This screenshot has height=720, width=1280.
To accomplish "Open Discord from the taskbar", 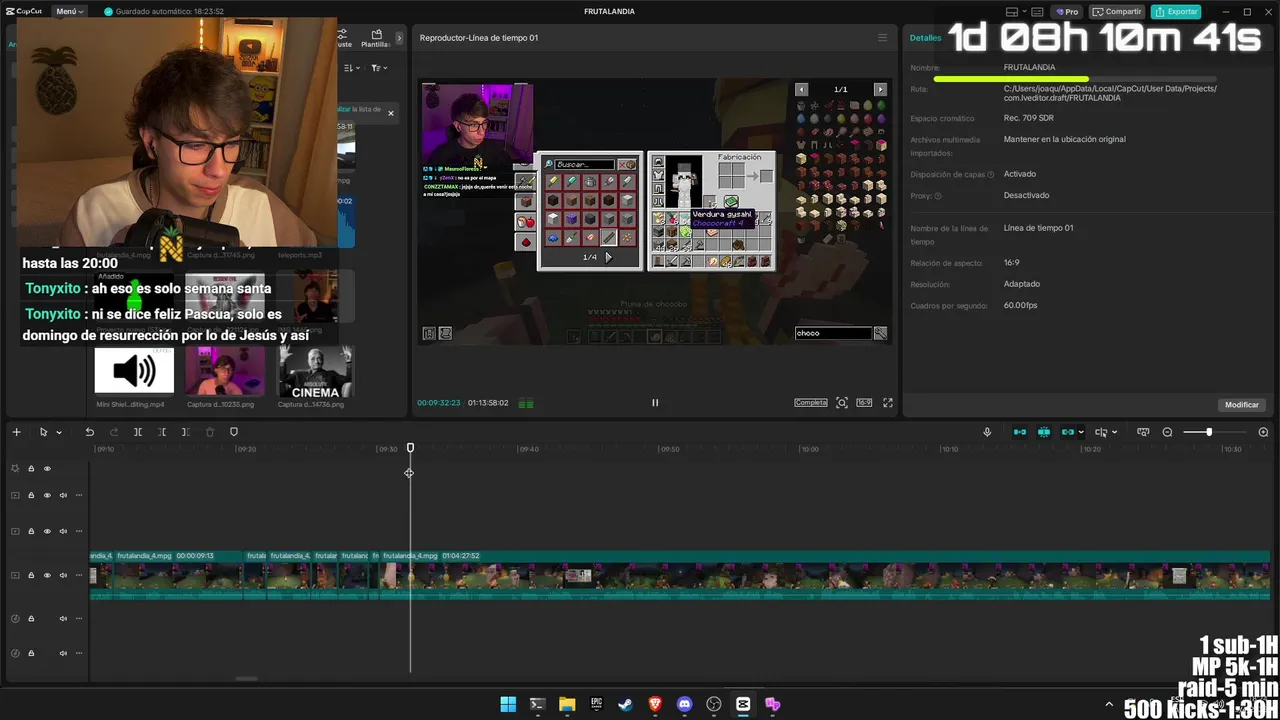I will click(x=684, y=704).
